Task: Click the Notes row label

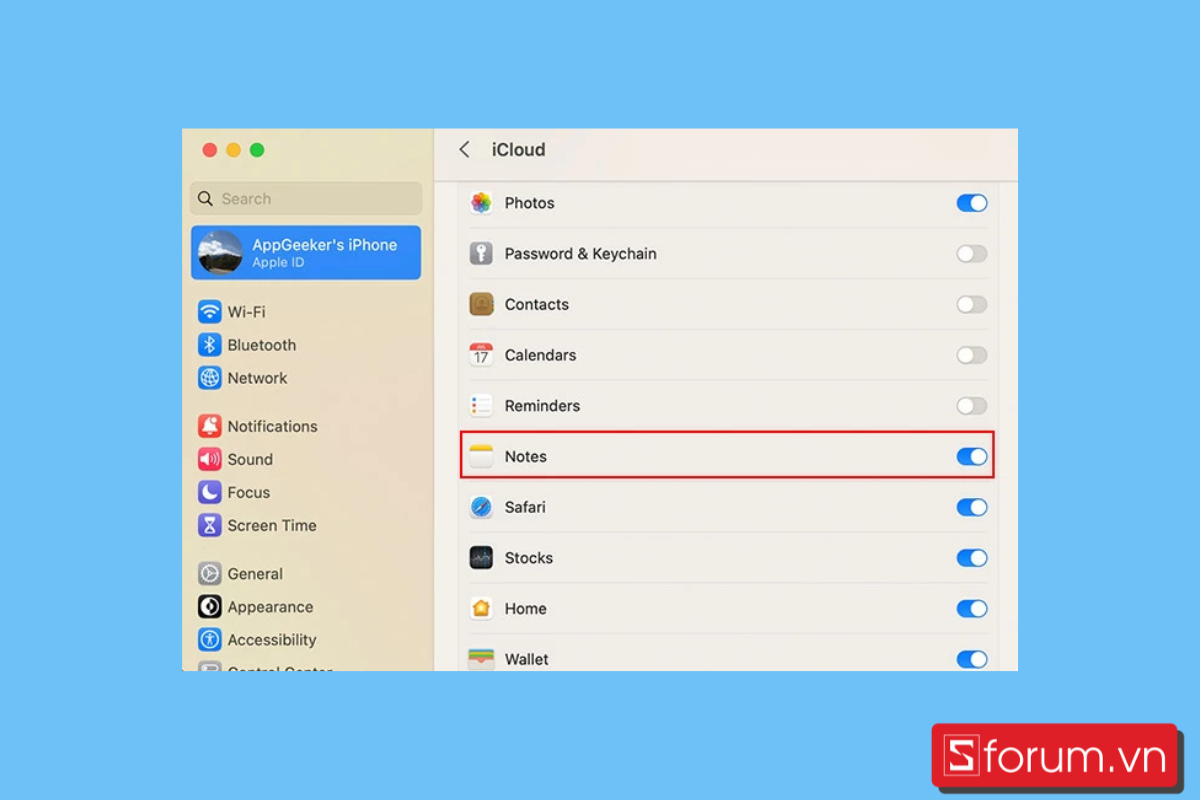Action: coord(525,457)
